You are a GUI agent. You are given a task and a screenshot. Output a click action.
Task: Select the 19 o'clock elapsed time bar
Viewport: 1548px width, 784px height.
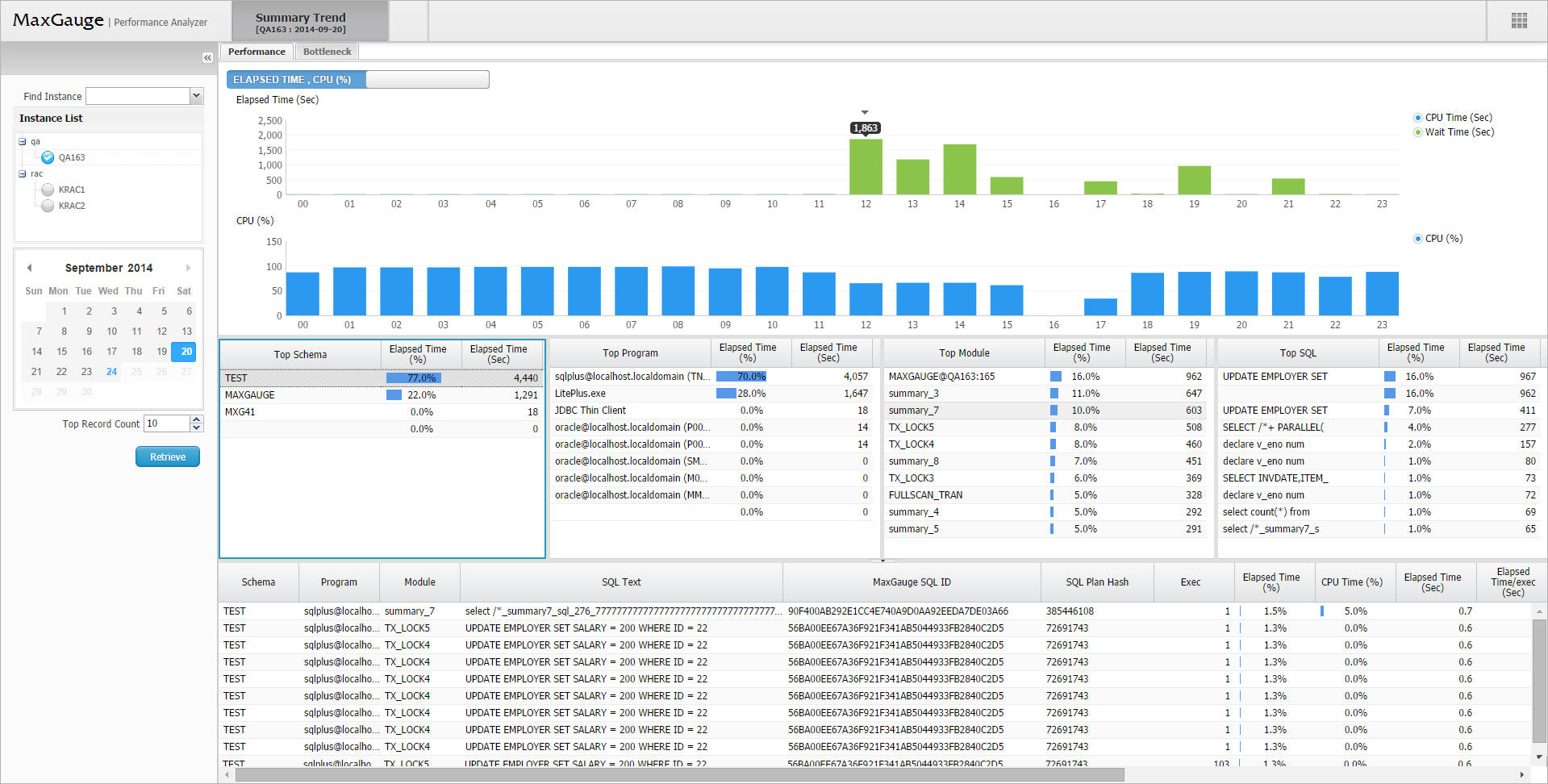point(1194,180)
